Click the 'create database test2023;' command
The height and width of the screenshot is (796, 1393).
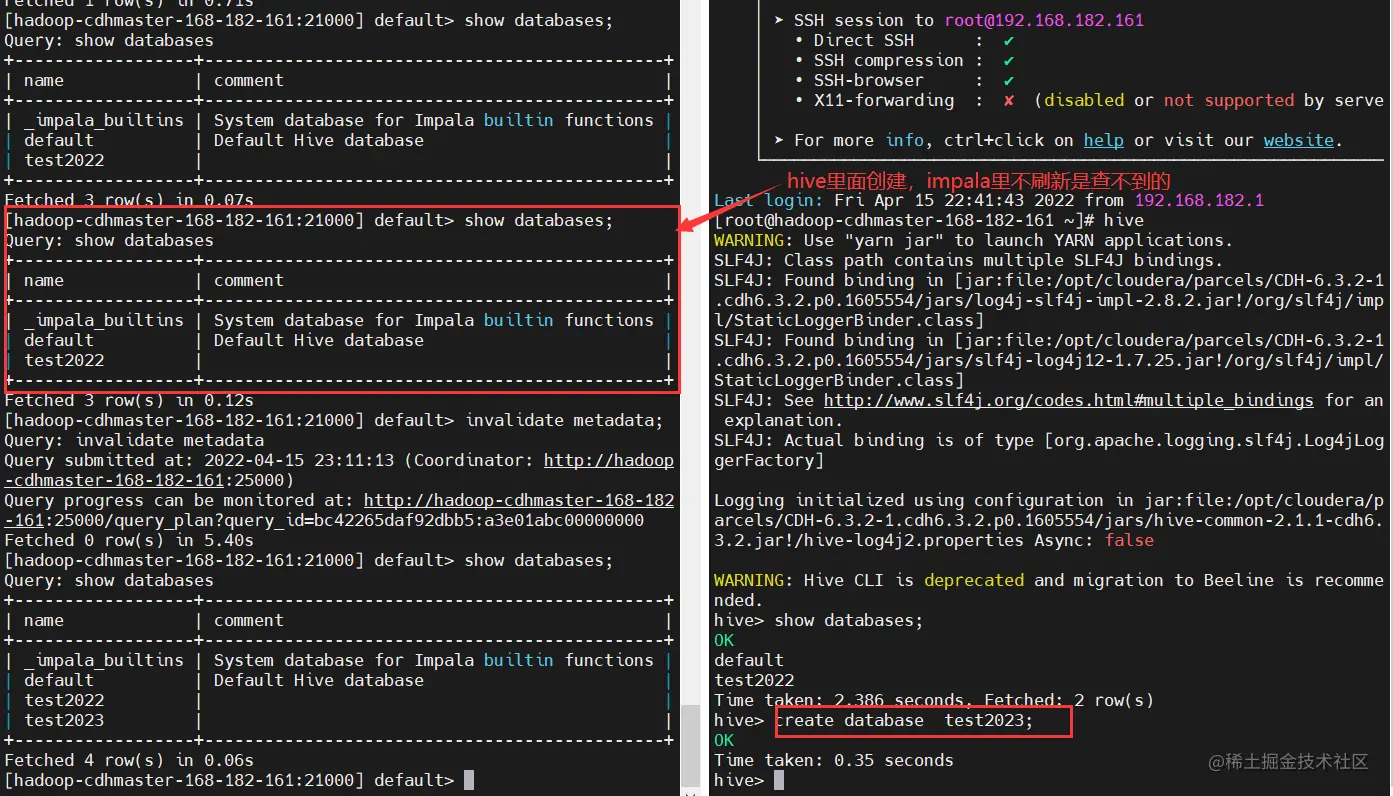point(904,720)
